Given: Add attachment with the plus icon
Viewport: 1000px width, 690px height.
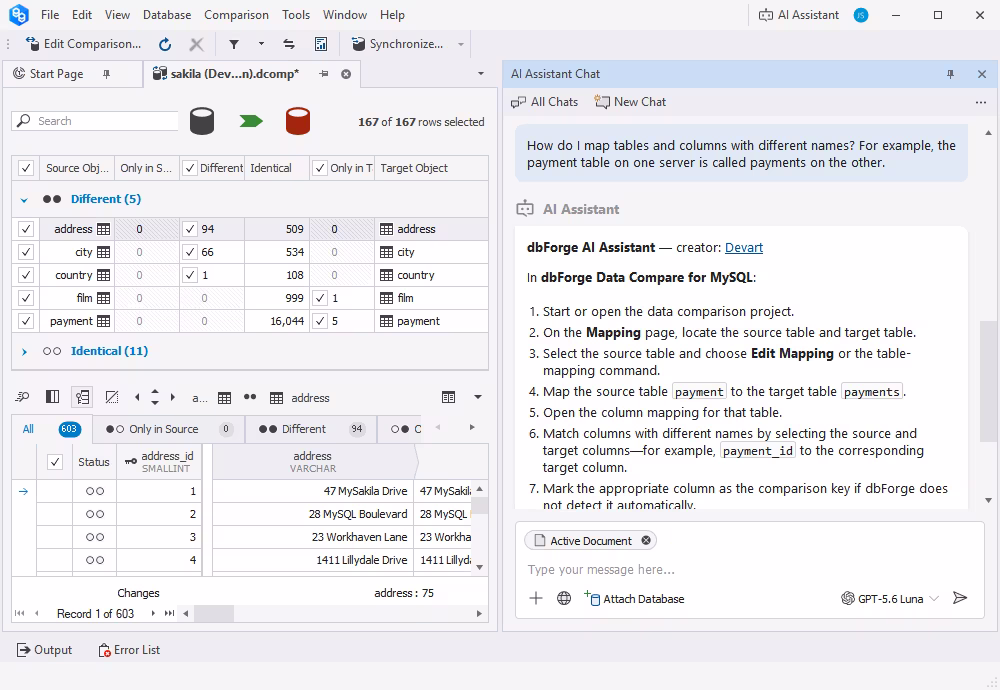Looking at the screenshot, I should (536, 598).
